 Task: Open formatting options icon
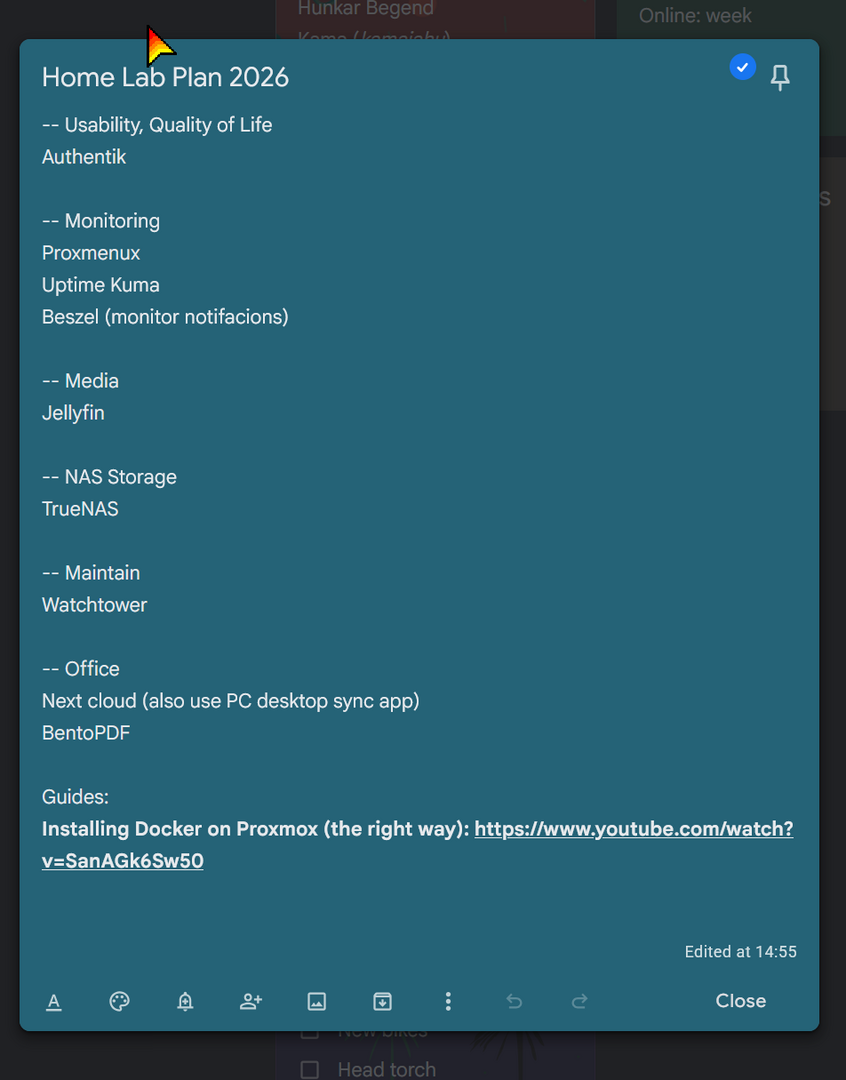pyautogui.click(x=54, y=1001)
